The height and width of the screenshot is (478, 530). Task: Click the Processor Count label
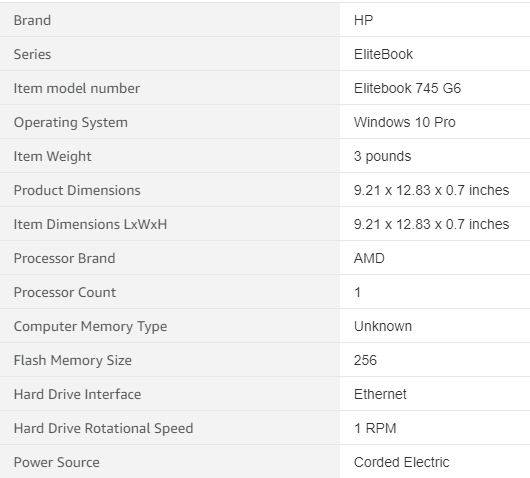coord(65,292)
